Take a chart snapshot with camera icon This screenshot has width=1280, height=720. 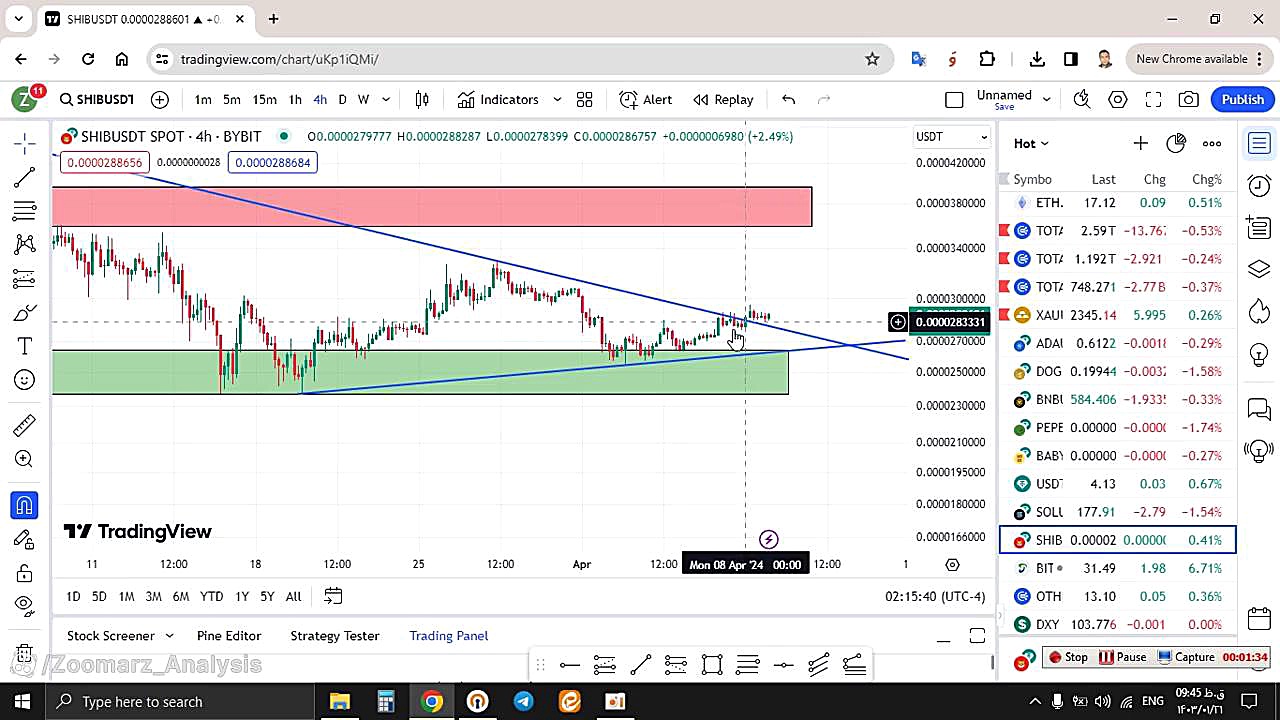click(x=1189, y=99)
